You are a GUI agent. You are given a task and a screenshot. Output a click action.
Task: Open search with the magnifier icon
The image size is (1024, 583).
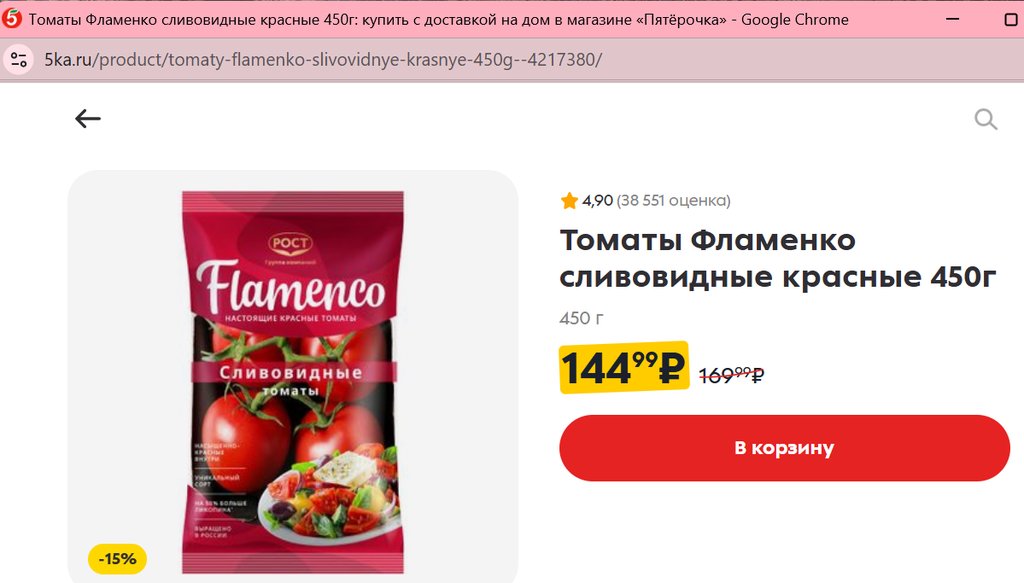pos(985,119)
